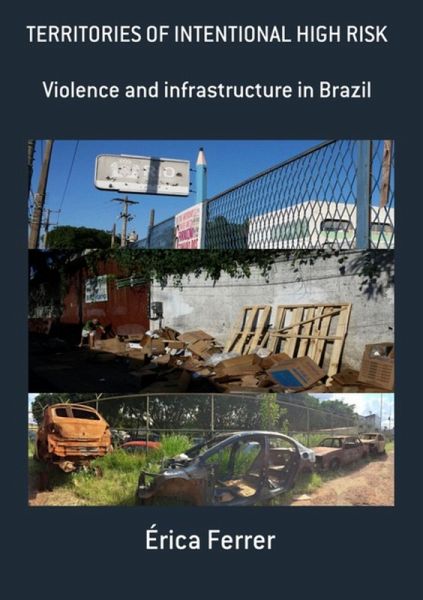
Task: Click the blue cardboard box on ground
Action: click(295, 372)
